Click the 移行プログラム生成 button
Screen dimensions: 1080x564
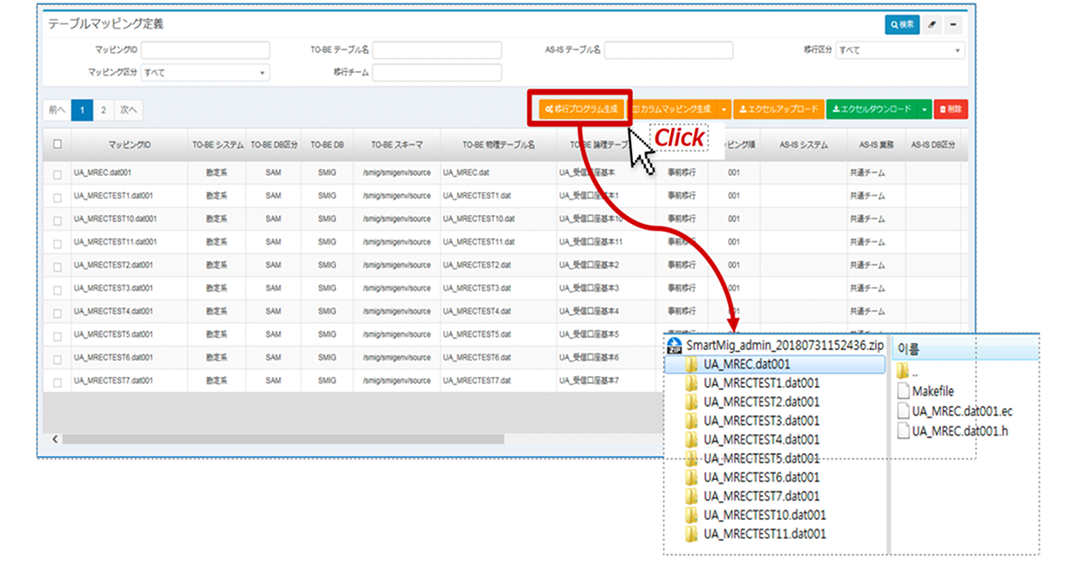580,108
